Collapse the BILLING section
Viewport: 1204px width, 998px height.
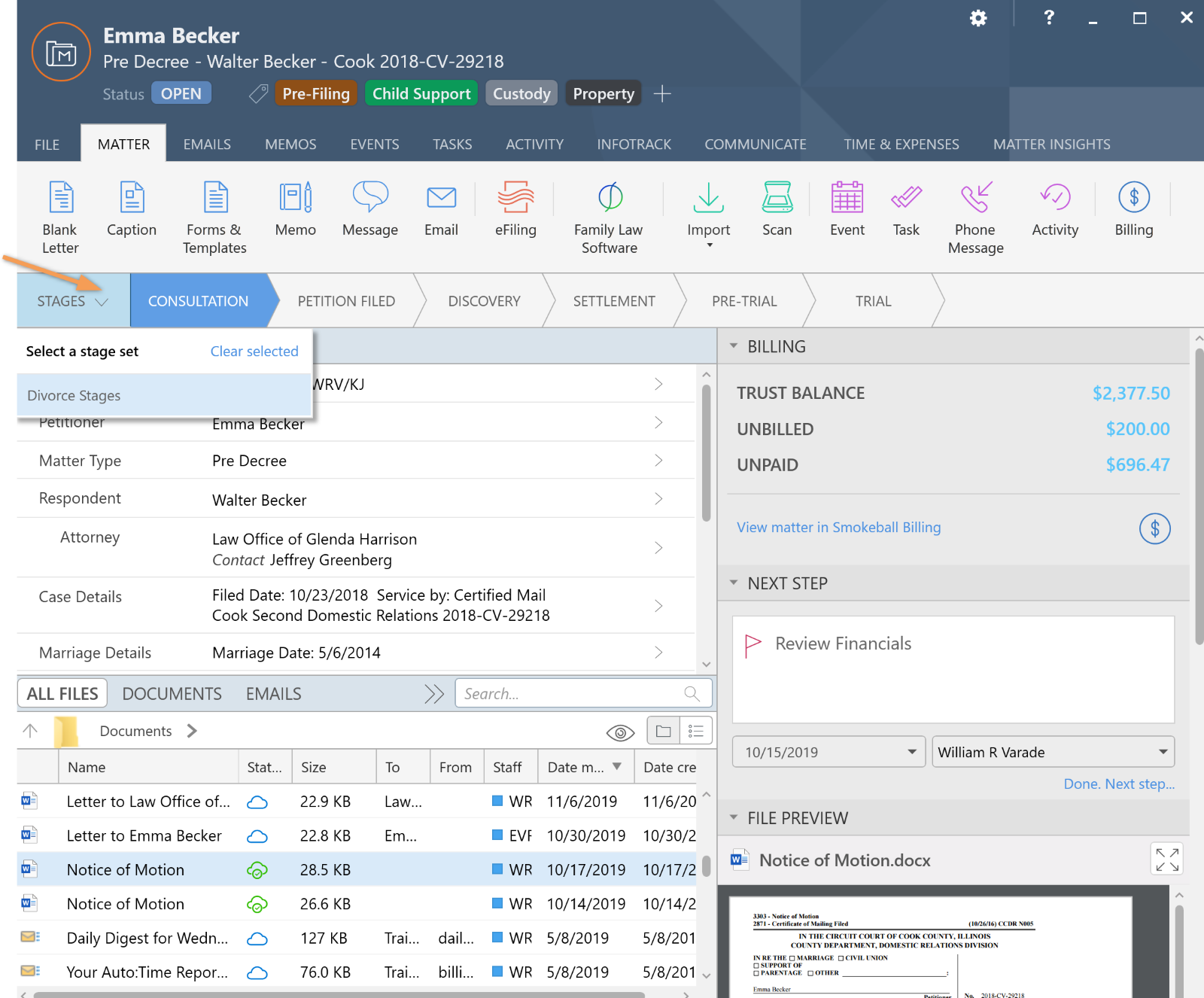pyautogui.click(x=734, y=346)
